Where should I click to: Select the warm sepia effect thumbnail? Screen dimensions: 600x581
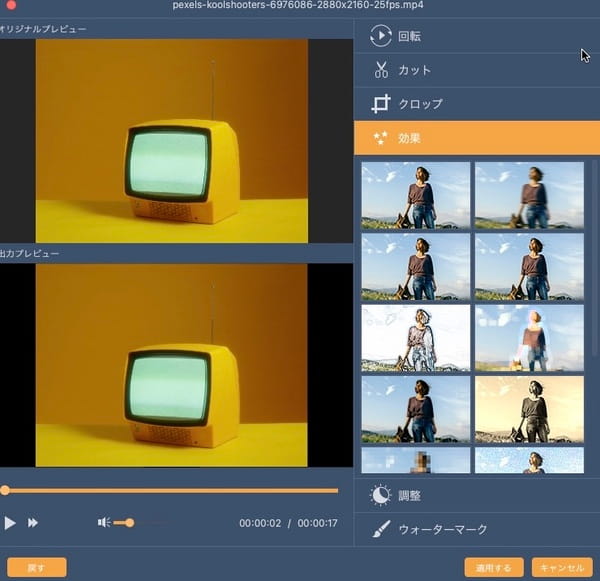click(529, 409)
